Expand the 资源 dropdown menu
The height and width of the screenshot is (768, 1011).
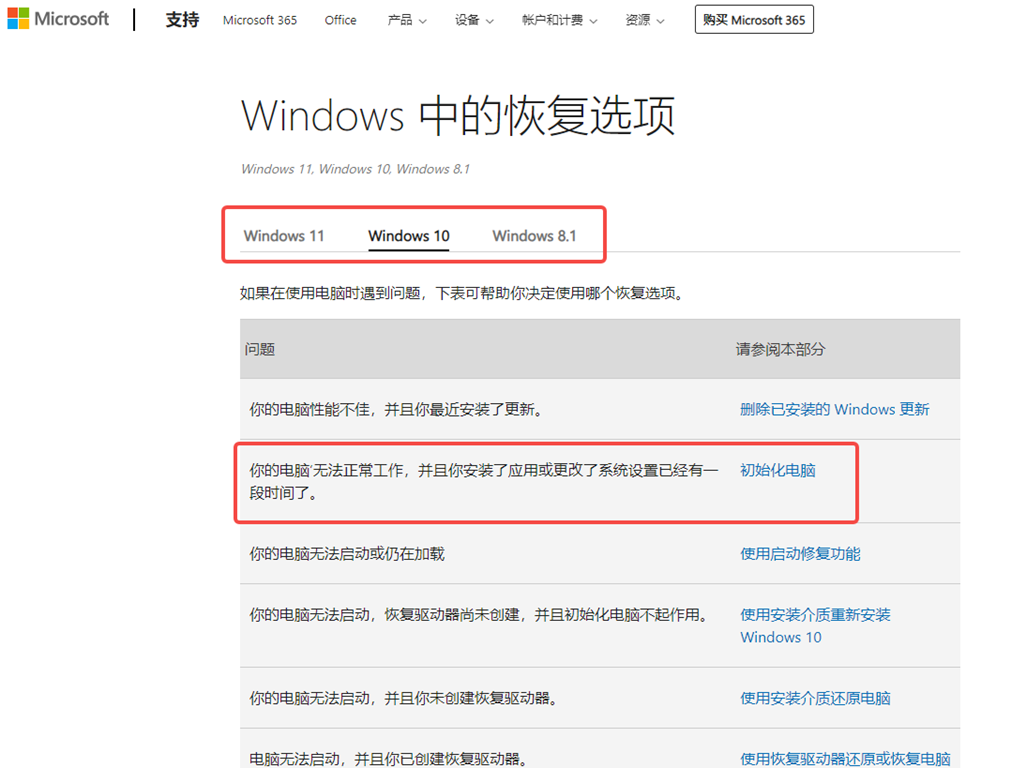[645, 20]
